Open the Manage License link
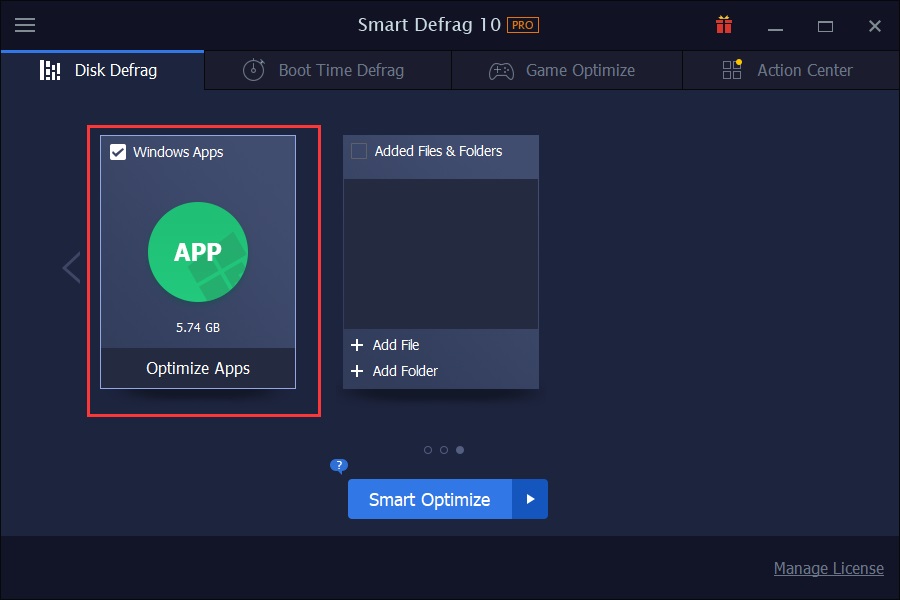Image resolution: width=900 pixels, height=600 pixels. (828, 568)
